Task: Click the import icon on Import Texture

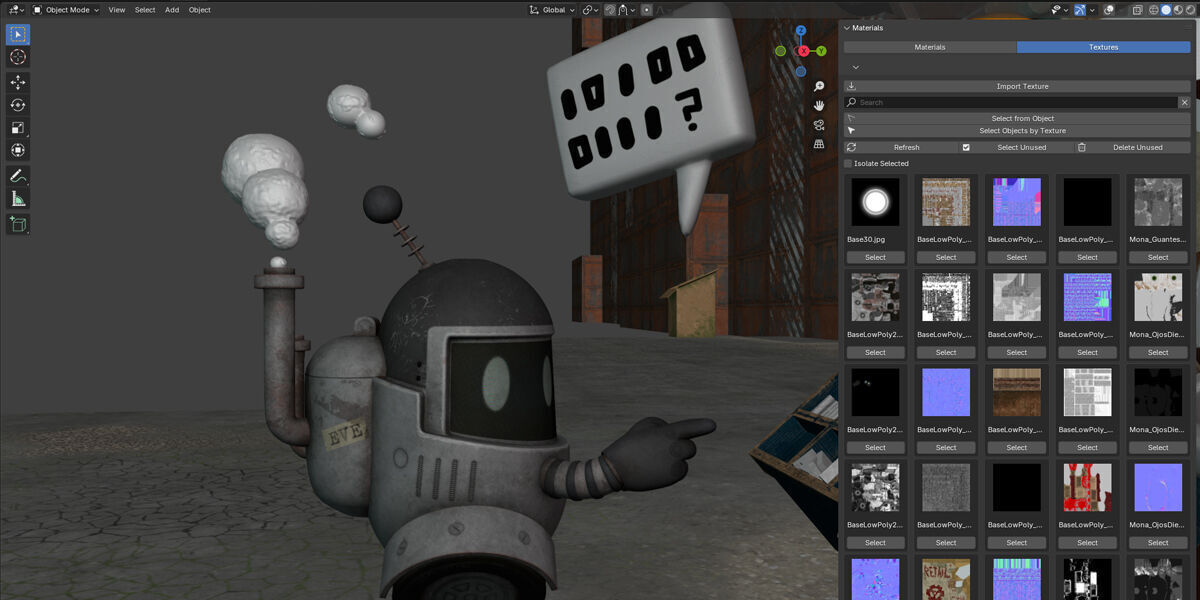Action: [852, 87]
